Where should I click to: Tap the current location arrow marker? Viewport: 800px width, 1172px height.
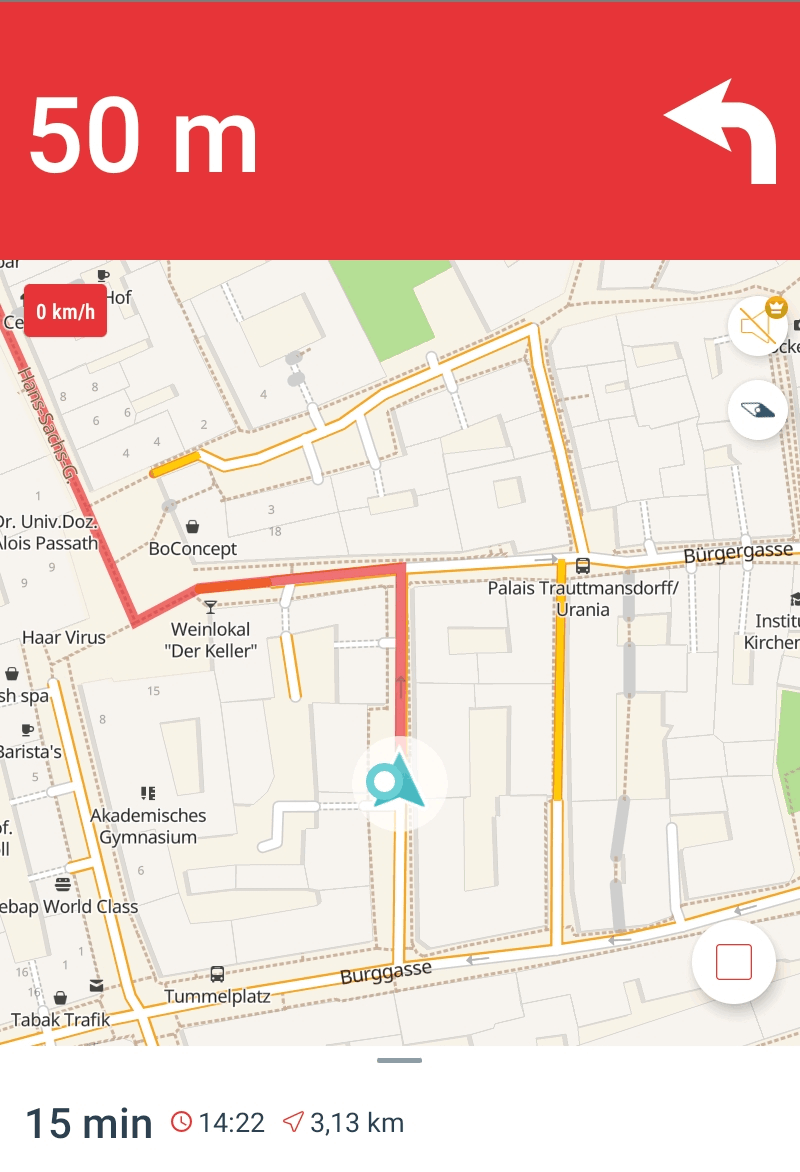point(399,783)
